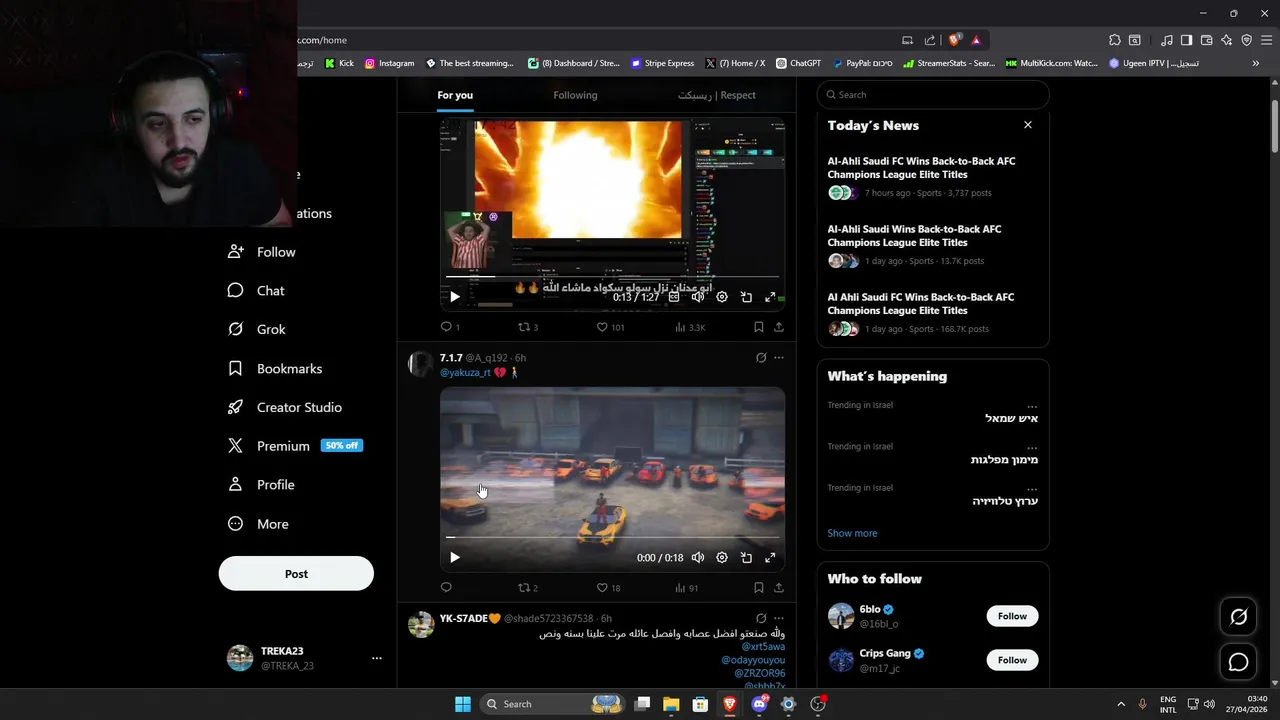Viewport: 1280px width, 720px height.
Task: Open Brave main hamburger menu
Action: [1266, 40]
